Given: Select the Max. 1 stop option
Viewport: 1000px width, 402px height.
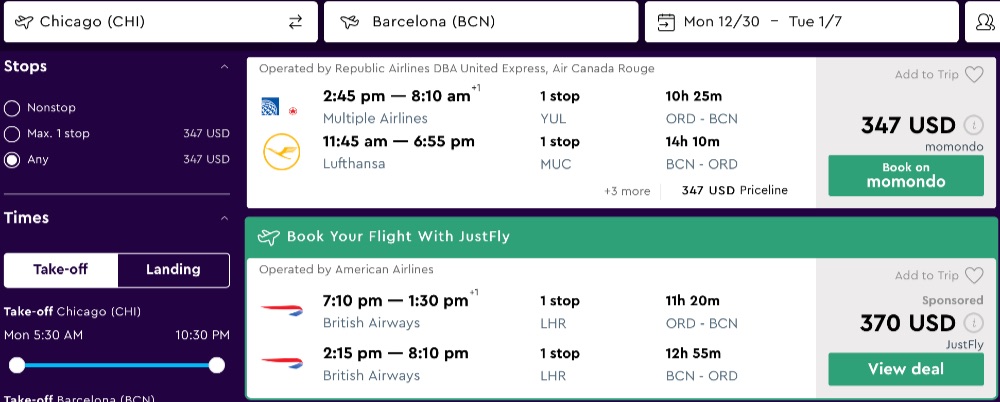Looking at the screenshot, I should coord(12,134).
